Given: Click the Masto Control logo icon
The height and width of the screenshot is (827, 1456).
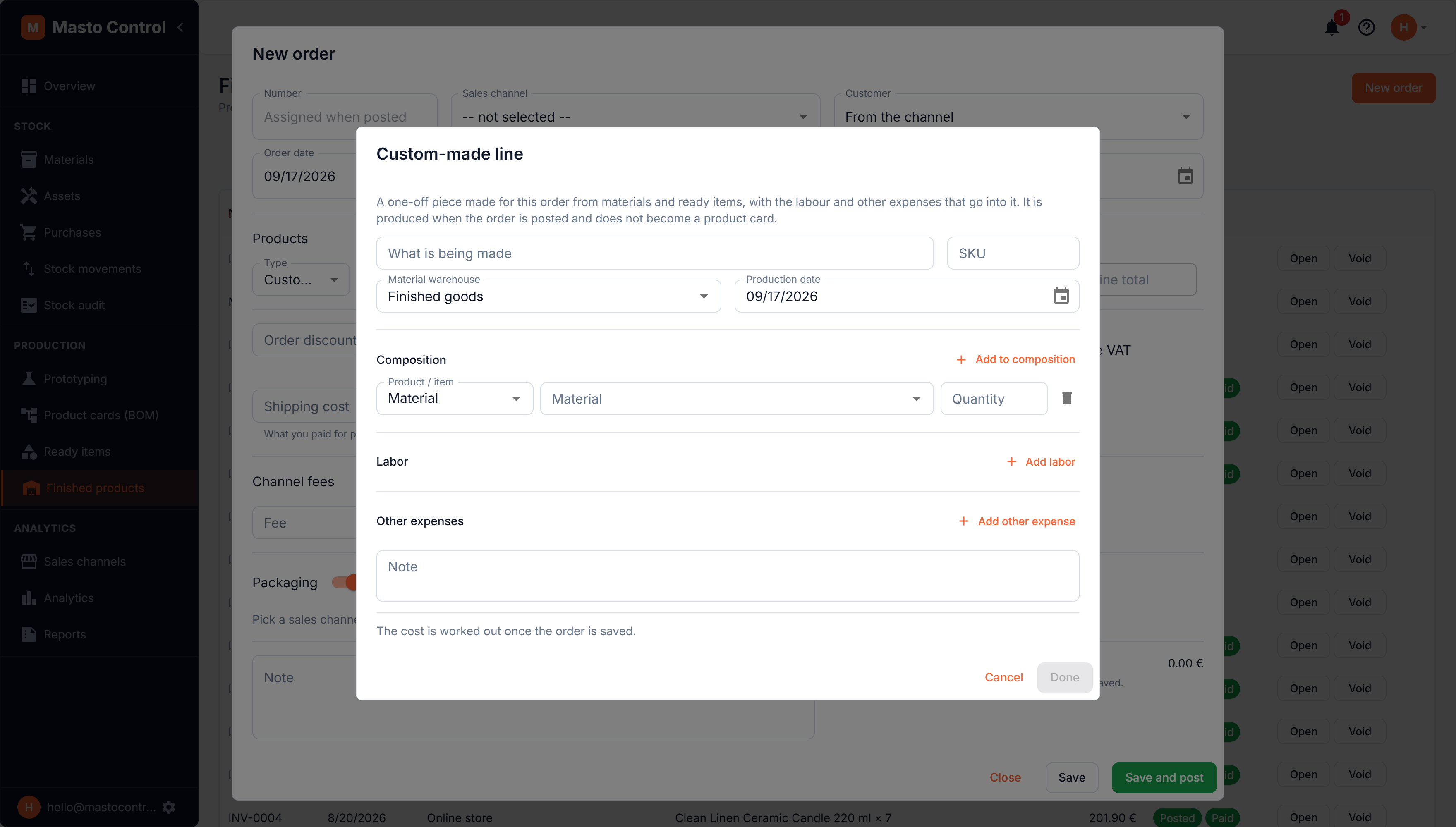Looking at the screenshot, I should point(33,27).
